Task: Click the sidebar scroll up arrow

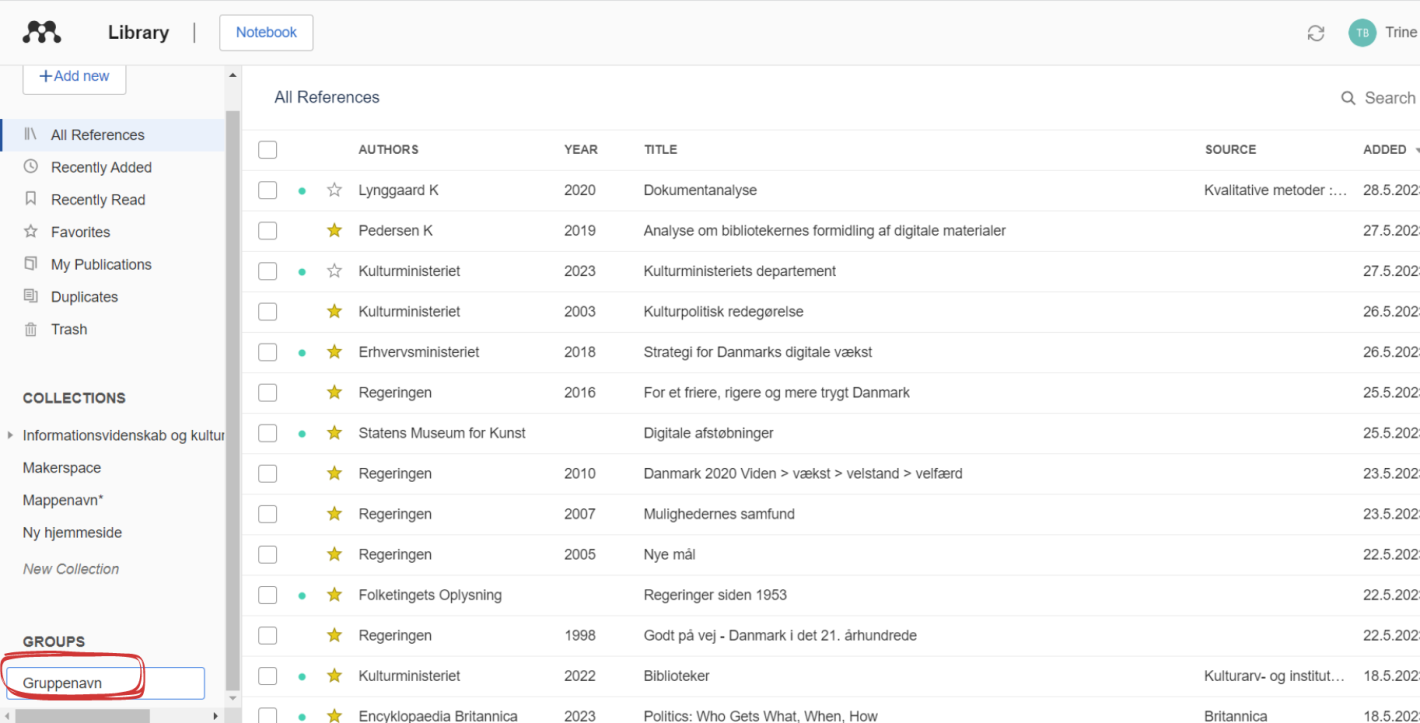Action: 233,76
